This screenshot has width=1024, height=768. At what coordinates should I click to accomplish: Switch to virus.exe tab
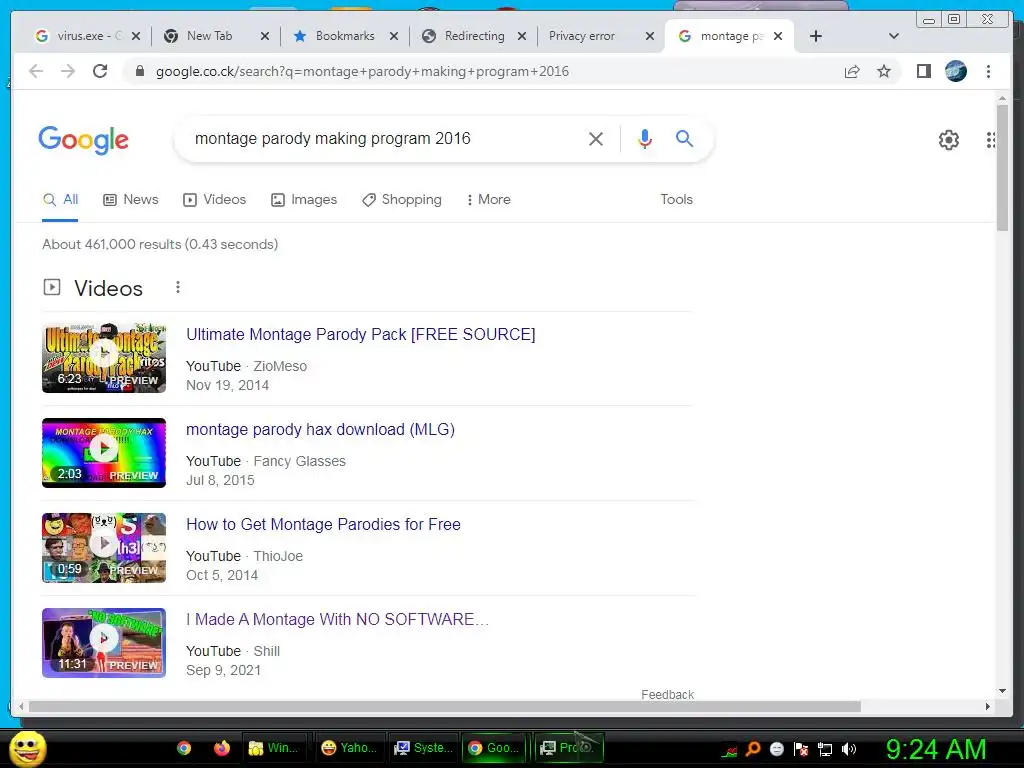[86, 36]
